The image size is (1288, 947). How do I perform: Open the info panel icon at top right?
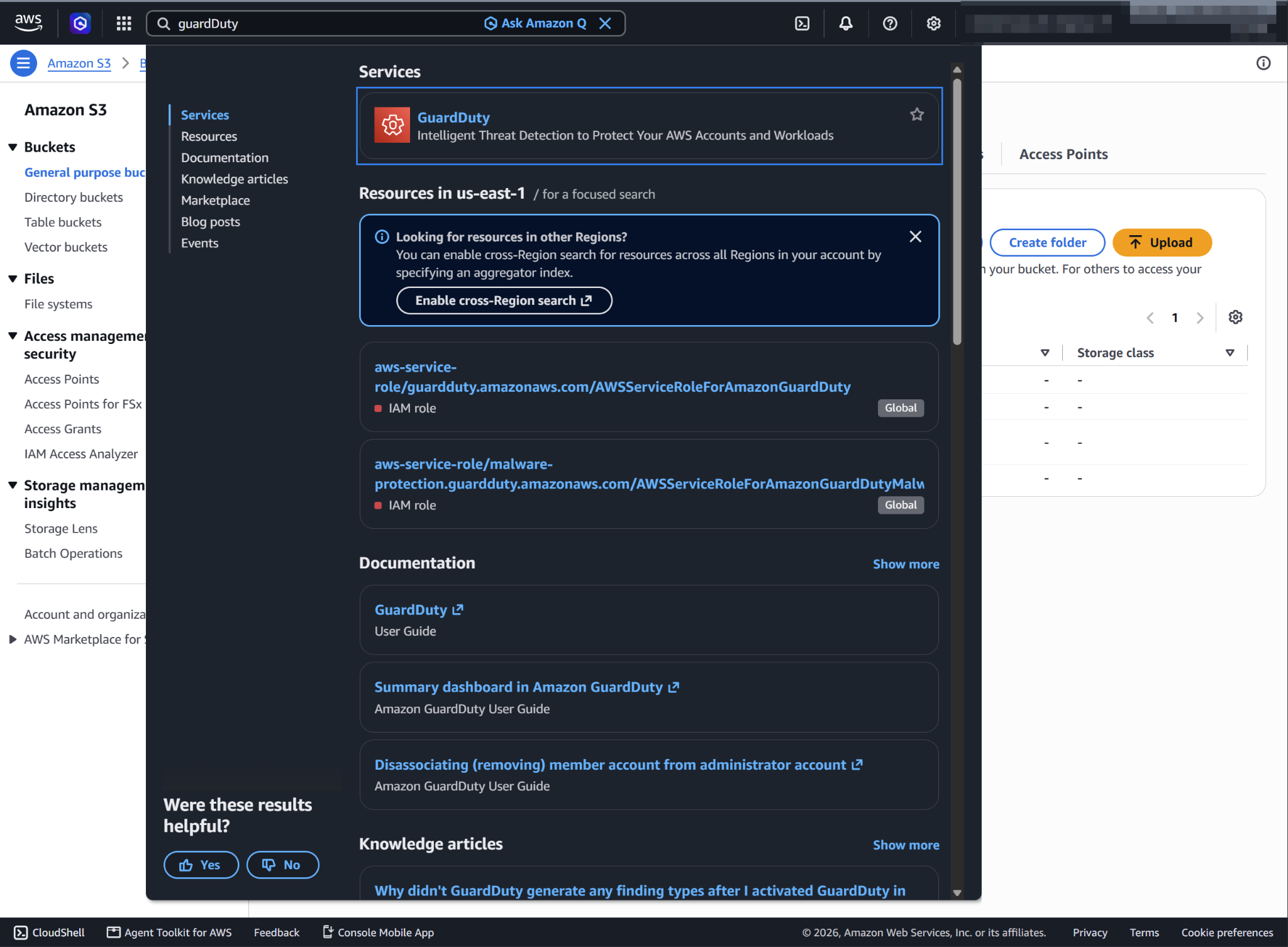[1263, 63]
